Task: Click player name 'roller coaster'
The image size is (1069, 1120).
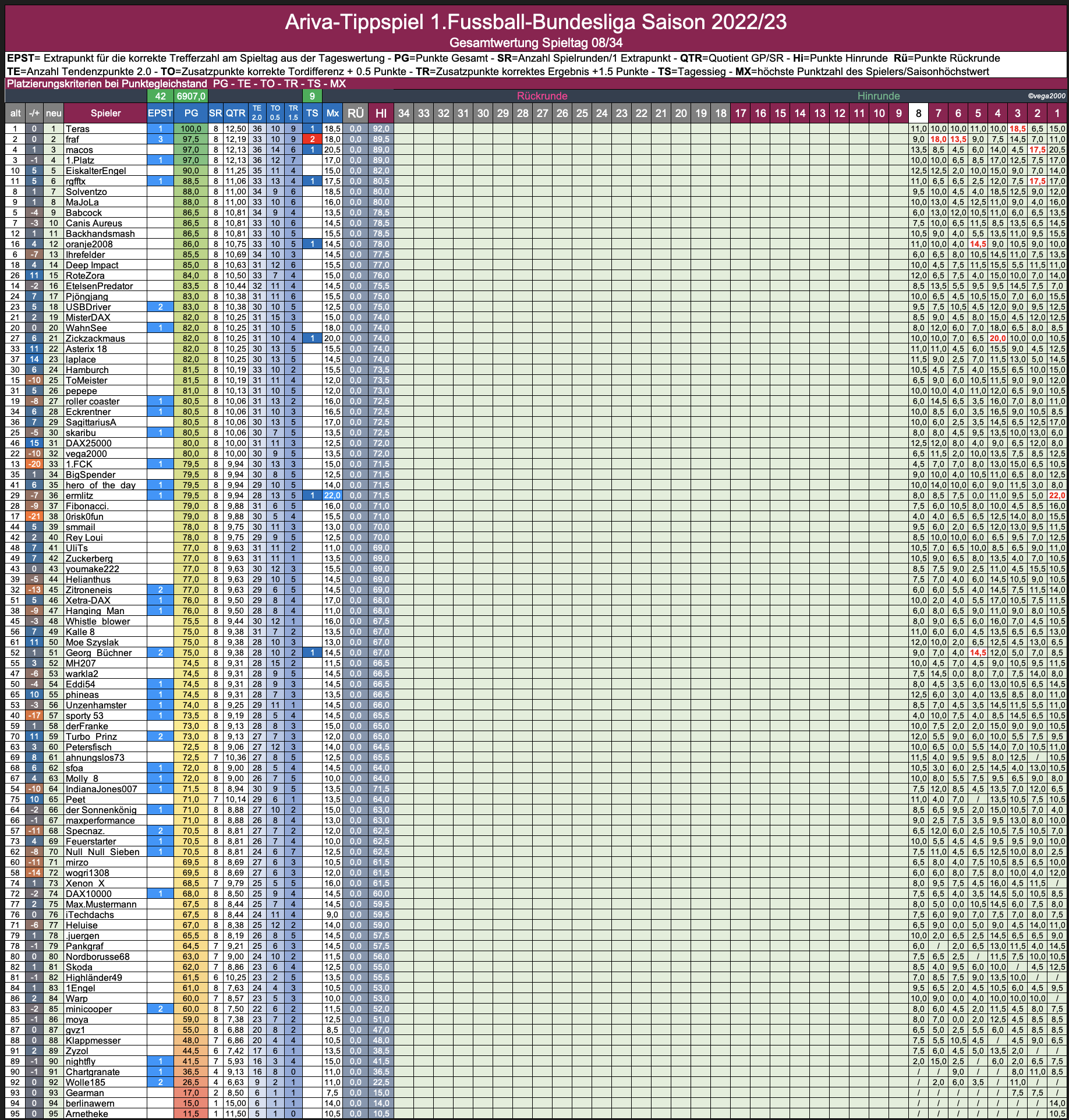Action: tap(93, 401)
